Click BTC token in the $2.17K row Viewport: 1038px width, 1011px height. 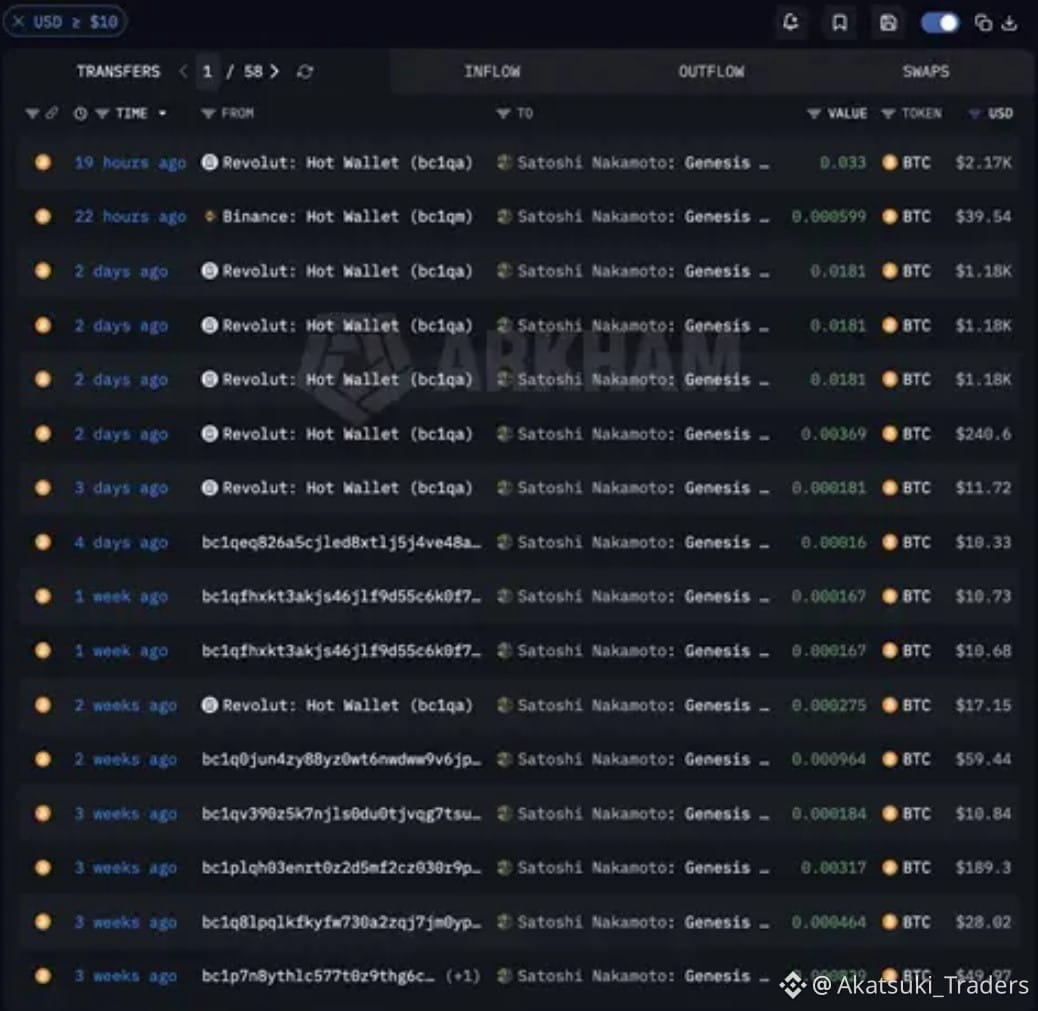(906, 162)
